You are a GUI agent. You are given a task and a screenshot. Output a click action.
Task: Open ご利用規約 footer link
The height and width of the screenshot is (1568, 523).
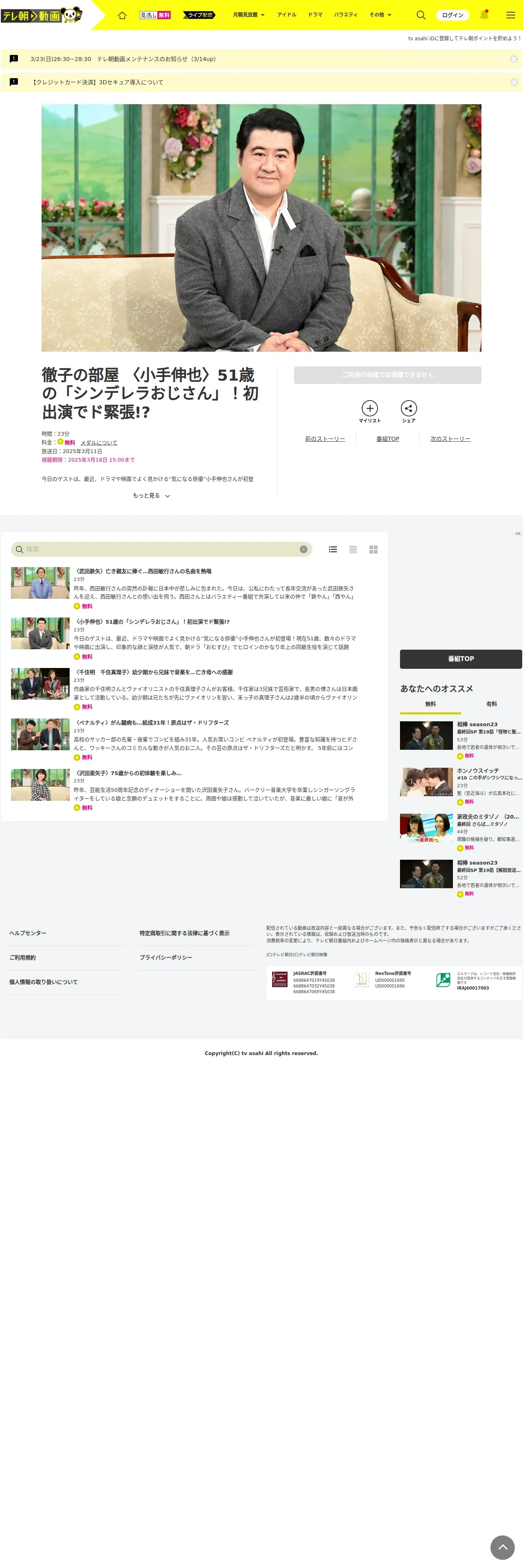tap(22, 957)
